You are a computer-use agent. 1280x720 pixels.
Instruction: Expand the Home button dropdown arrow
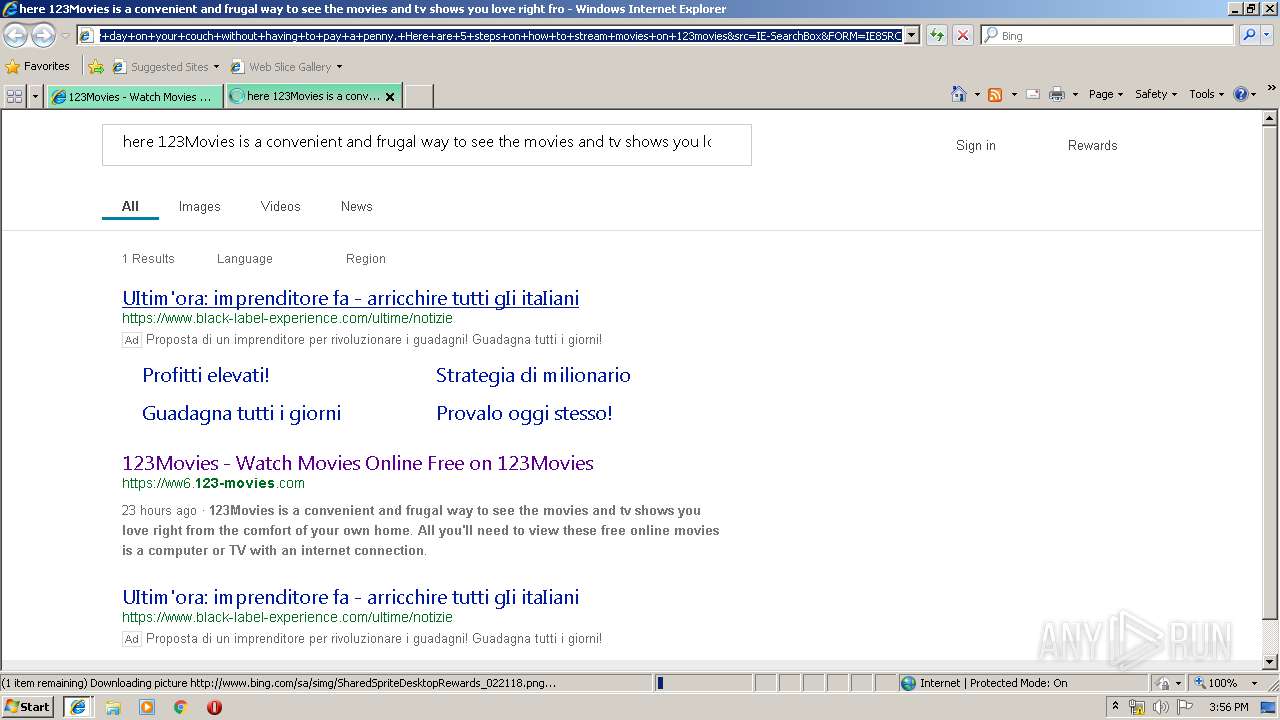coord(977,94)
